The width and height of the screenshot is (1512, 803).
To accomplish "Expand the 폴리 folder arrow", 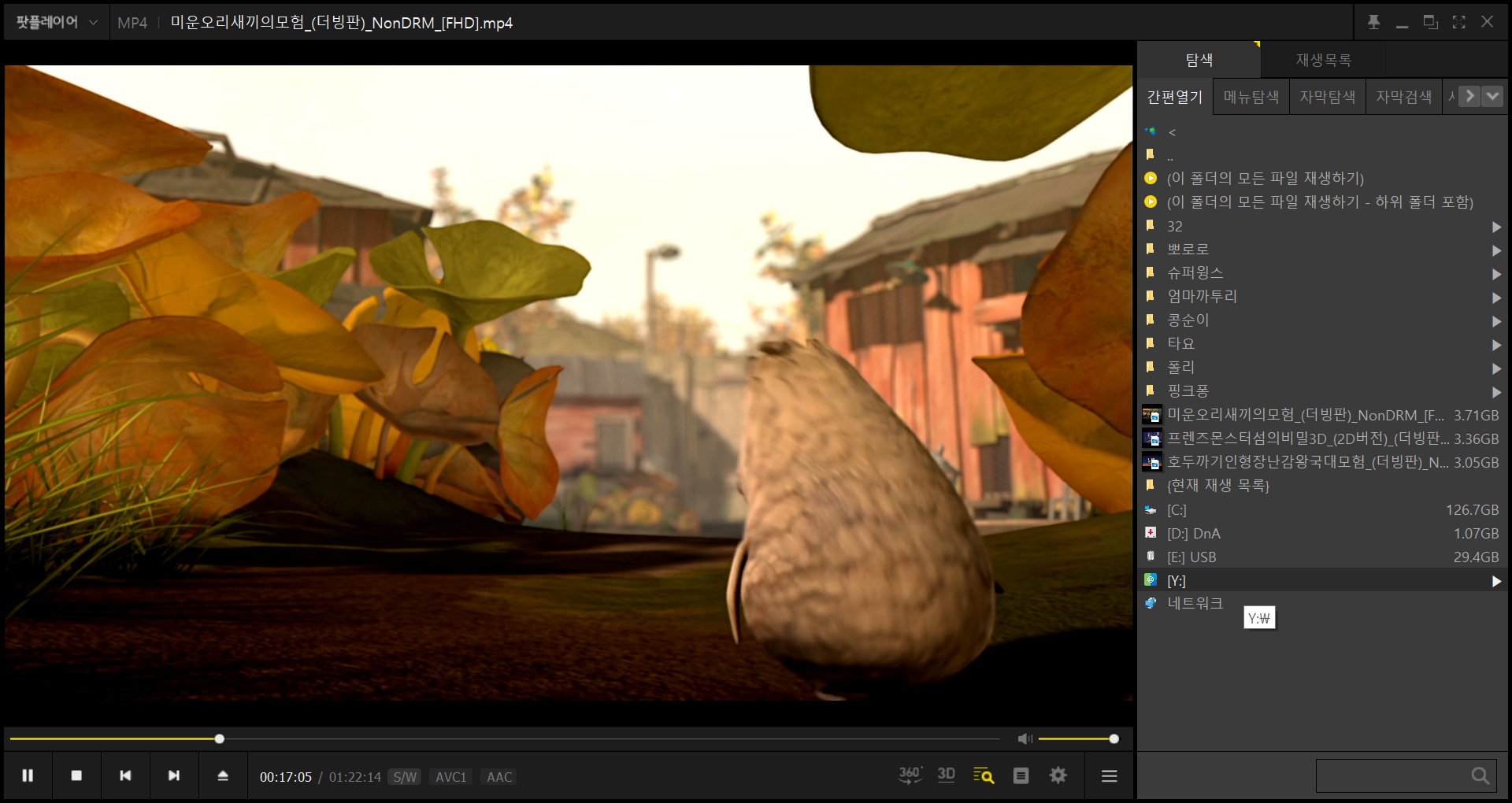I will [x=1496, y=368].
